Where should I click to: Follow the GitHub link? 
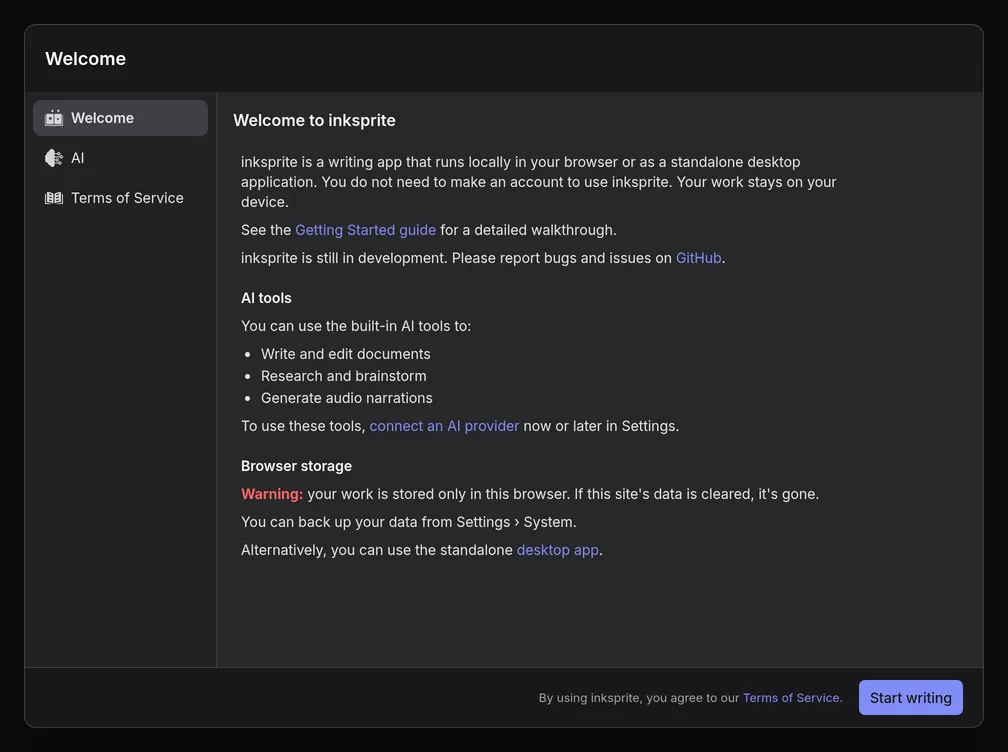pos(698,258)
